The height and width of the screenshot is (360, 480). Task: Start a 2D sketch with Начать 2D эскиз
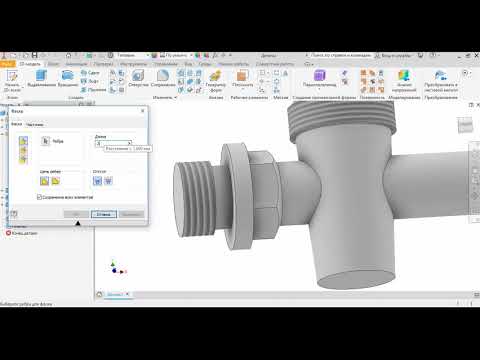[12, 80]
